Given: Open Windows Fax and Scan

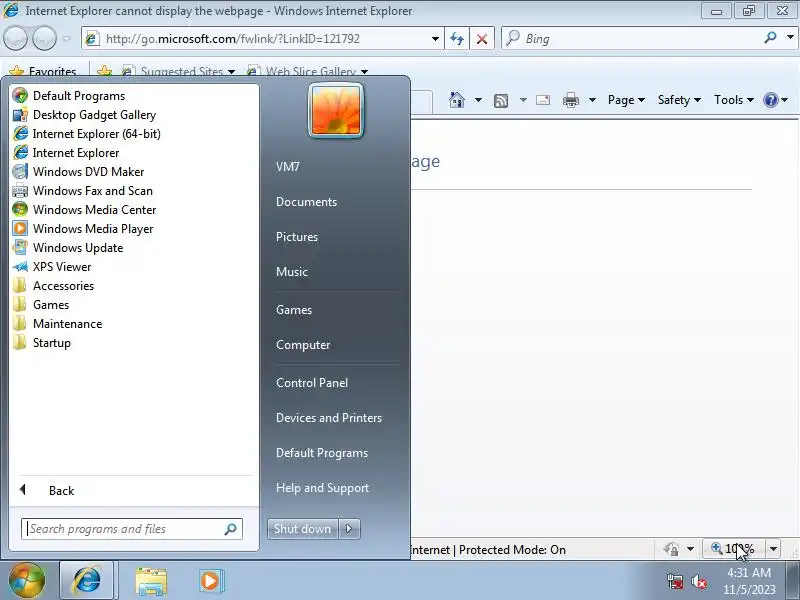Looking at the screenshot, I should (92, 191).
